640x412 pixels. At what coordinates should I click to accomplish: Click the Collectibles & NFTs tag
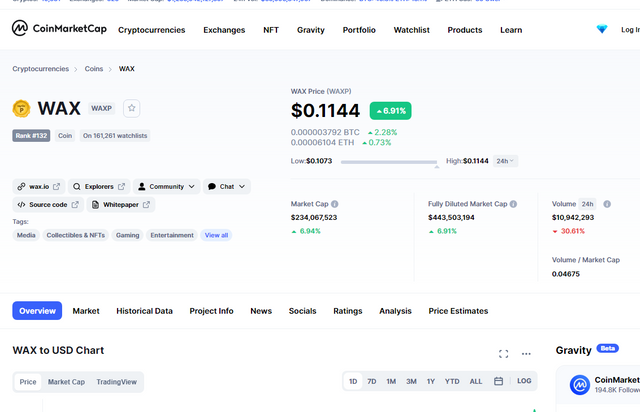click(76, 235)
